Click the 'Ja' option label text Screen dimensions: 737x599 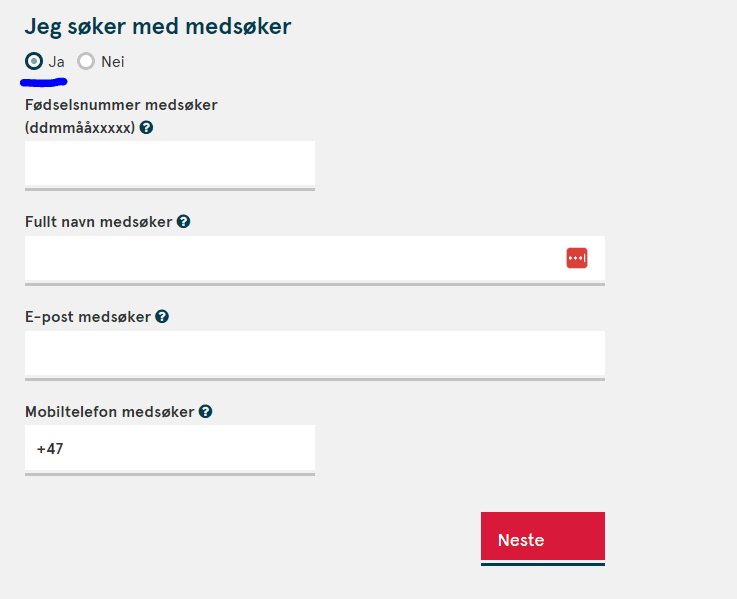click(57, 62)
